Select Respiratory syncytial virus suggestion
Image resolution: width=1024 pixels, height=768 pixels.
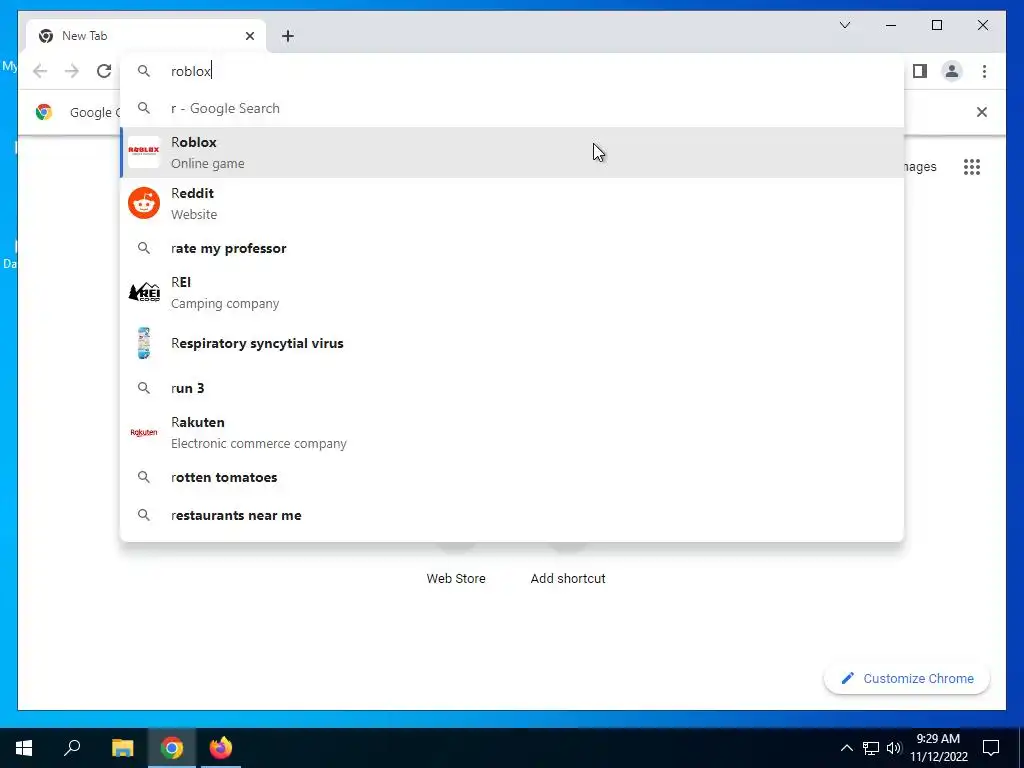512,344
